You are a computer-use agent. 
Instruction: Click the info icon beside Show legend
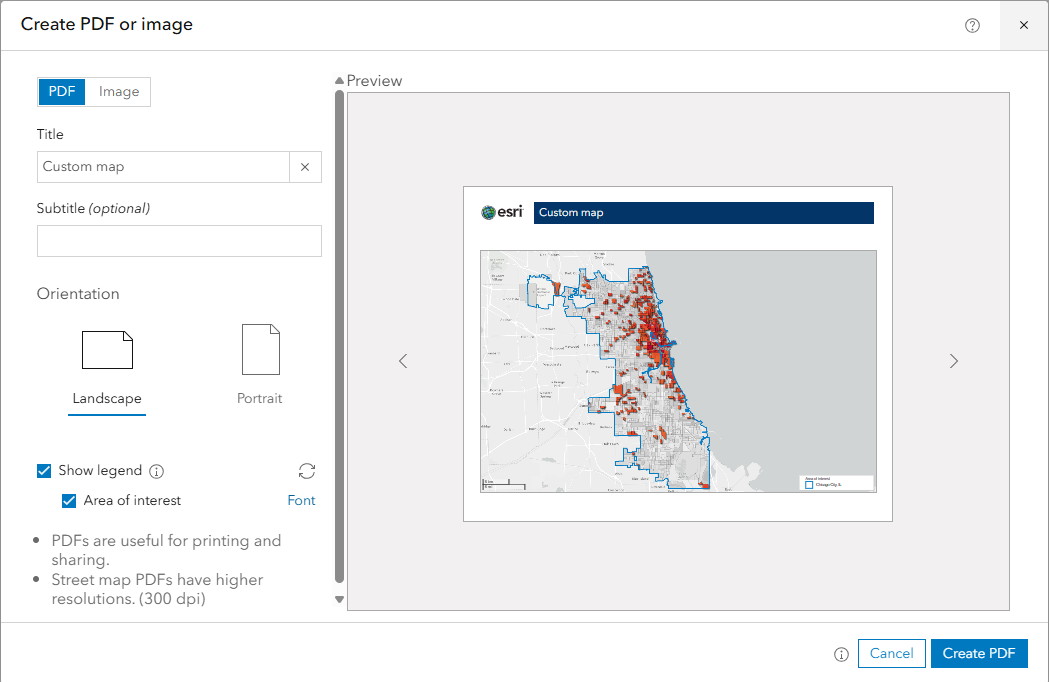(x=156, y=471)
